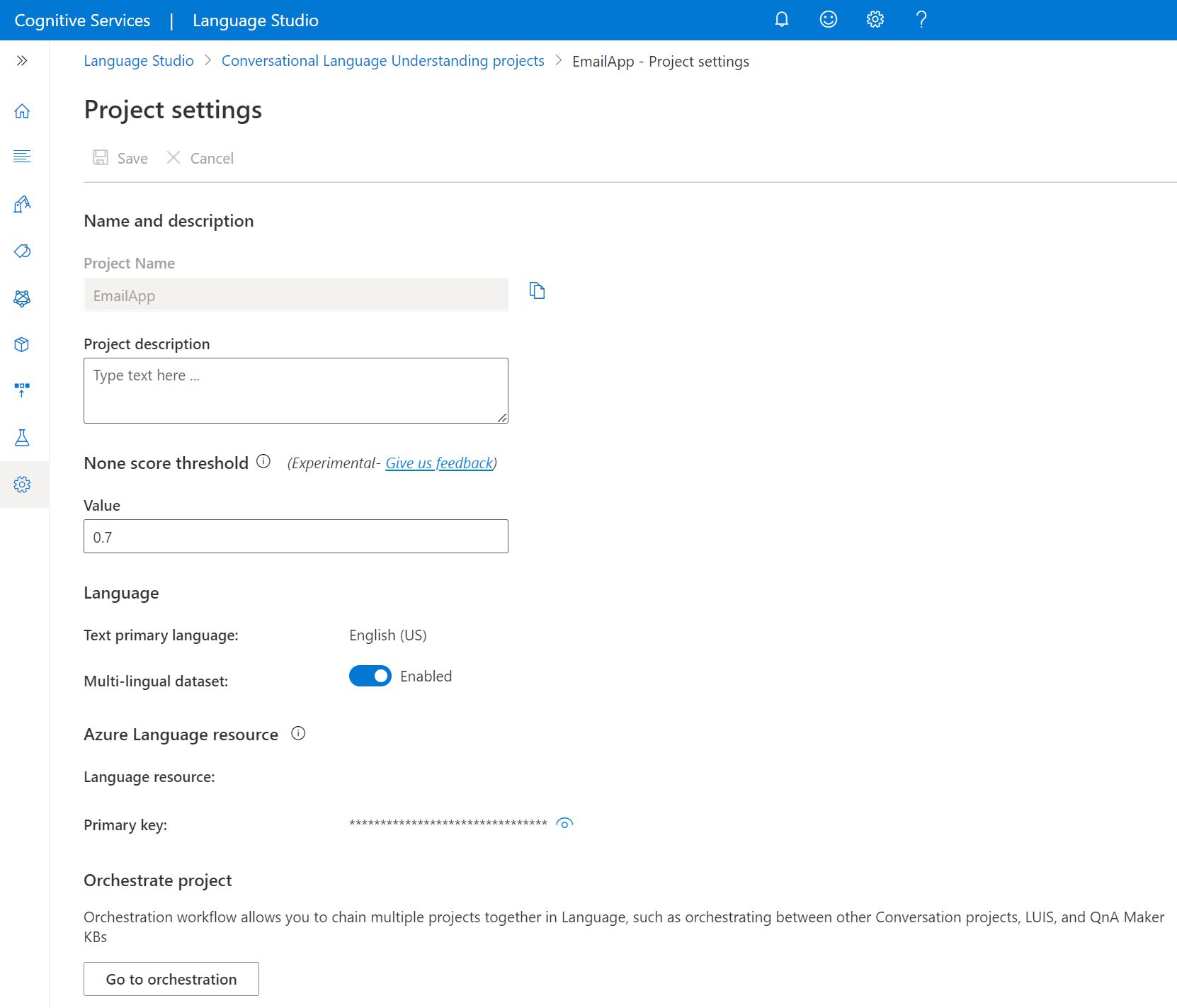
Task: Click the None score threshold info icon
Action: click(263, 462)
